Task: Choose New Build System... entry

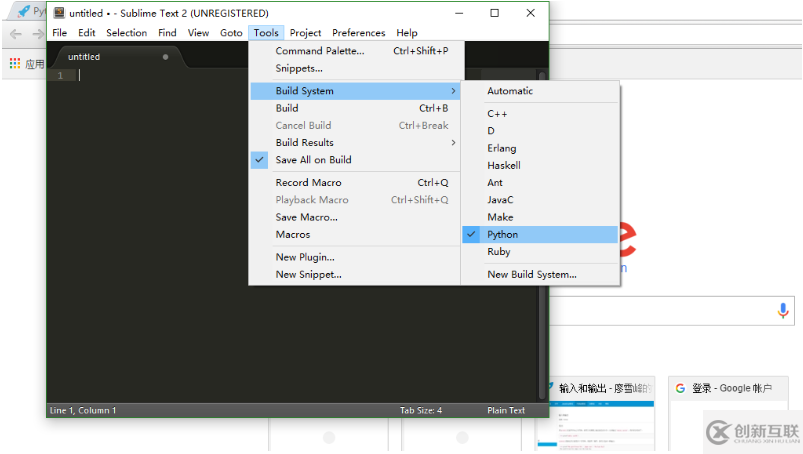Action: click(x=540, y=274)
